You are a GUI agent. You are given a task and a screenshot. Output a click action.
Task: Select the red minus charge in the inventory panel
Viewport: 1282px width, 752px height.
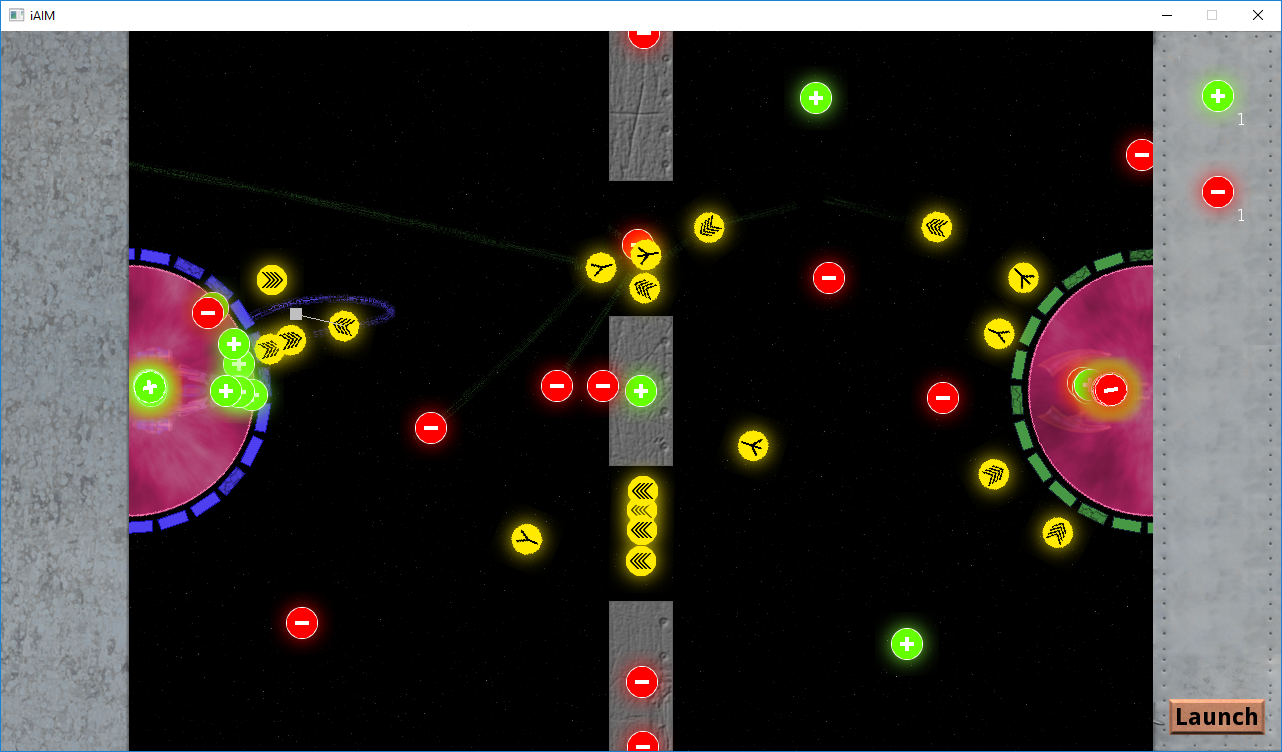(1217, 191)
